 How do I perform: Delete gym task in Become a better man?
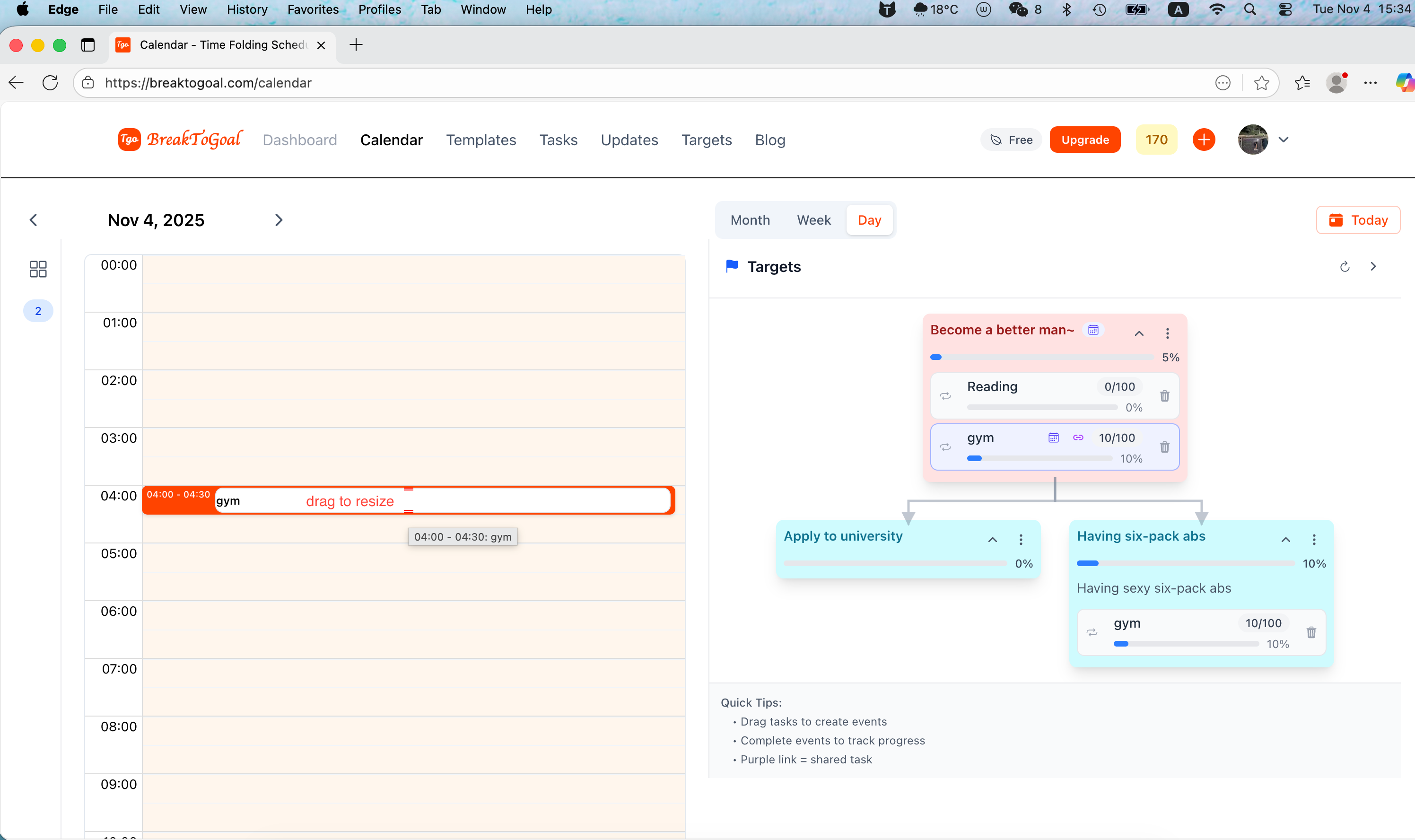click(1164, 446)
